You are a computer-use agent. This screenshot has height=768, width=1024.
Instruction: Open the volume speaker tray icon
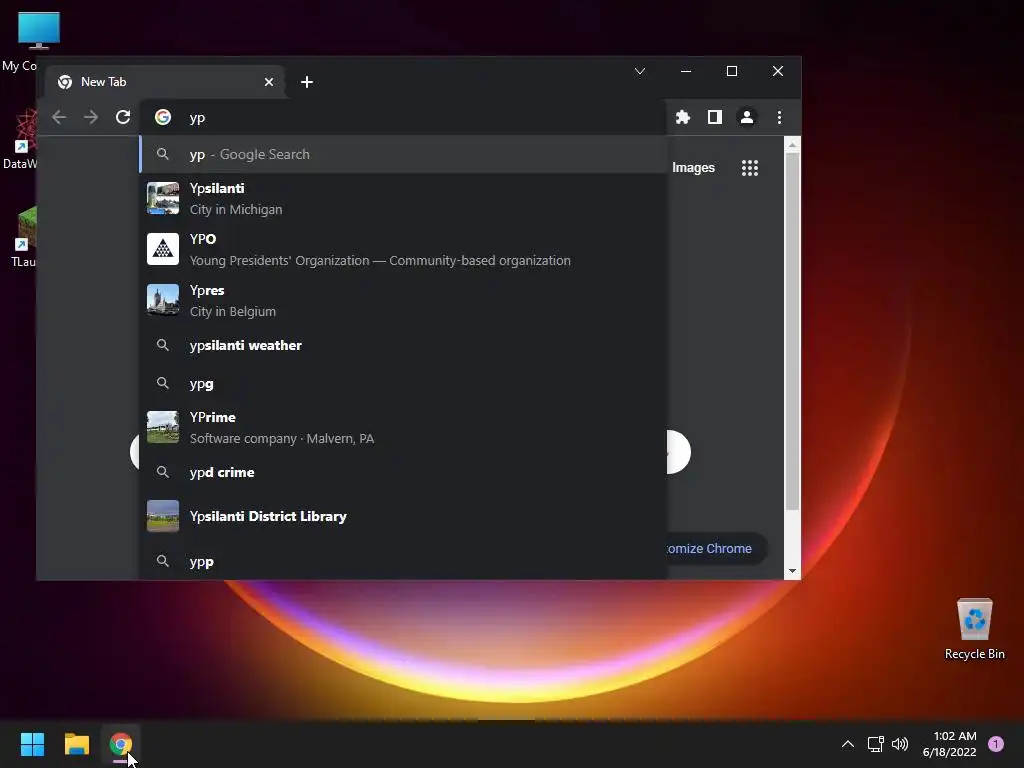900,744
